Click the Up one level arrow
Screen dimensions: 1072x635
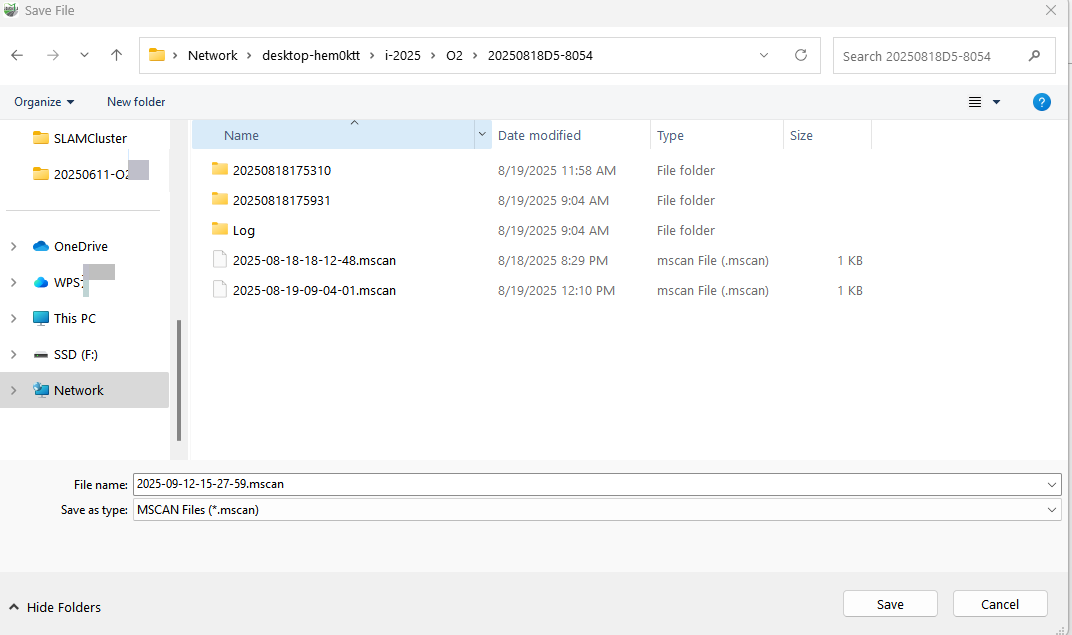point(117,56)
